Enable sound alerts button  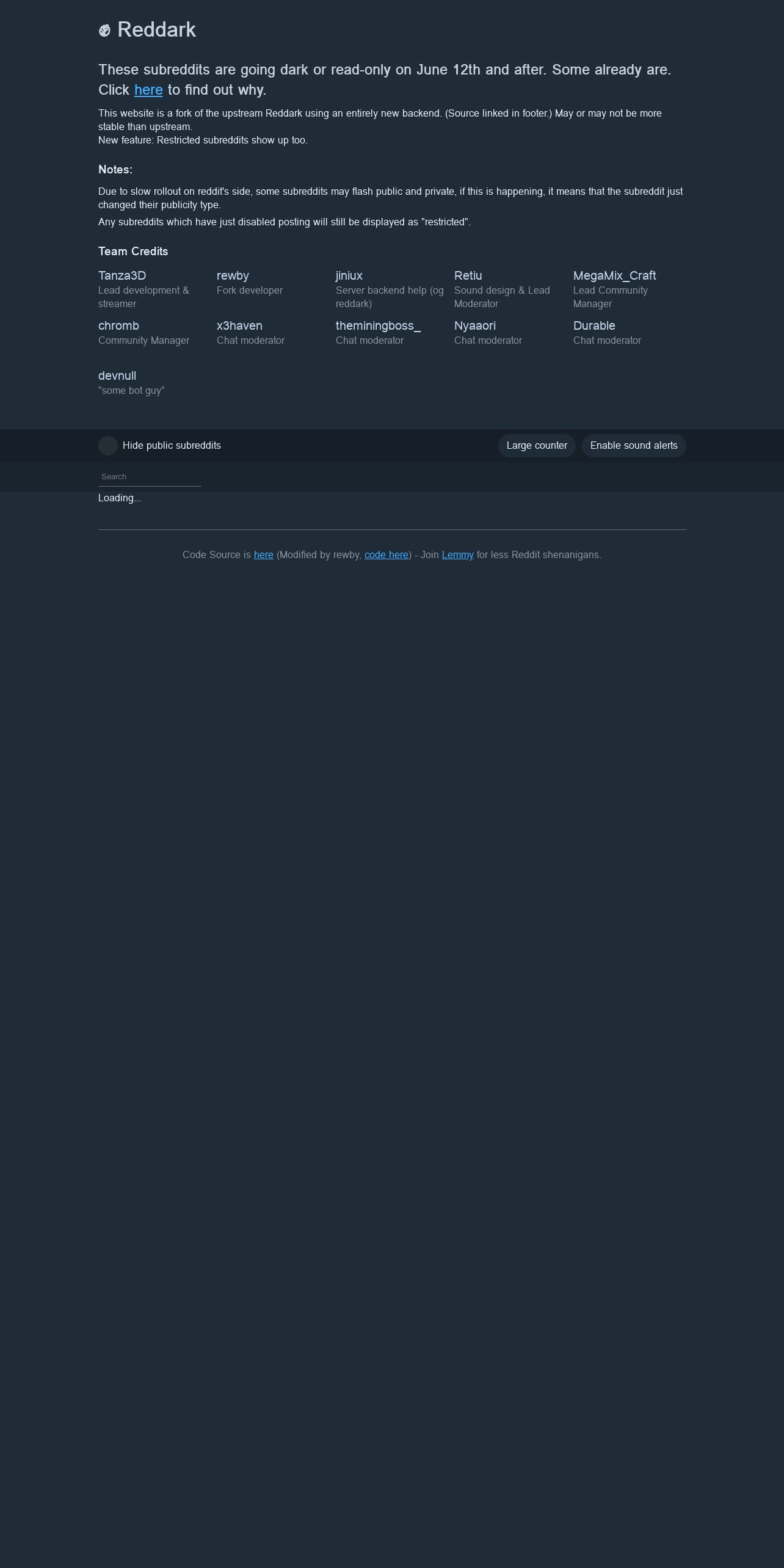634,446
